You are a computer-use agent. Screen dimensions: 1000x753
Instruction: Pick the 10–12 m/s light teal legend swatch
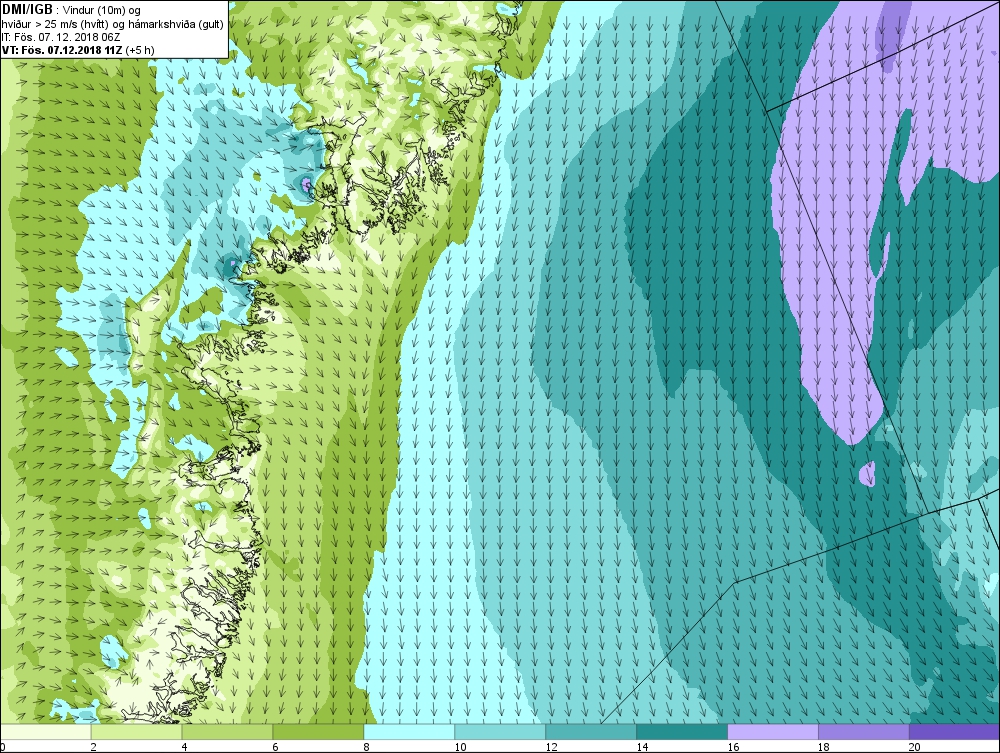tap(500, 732)
